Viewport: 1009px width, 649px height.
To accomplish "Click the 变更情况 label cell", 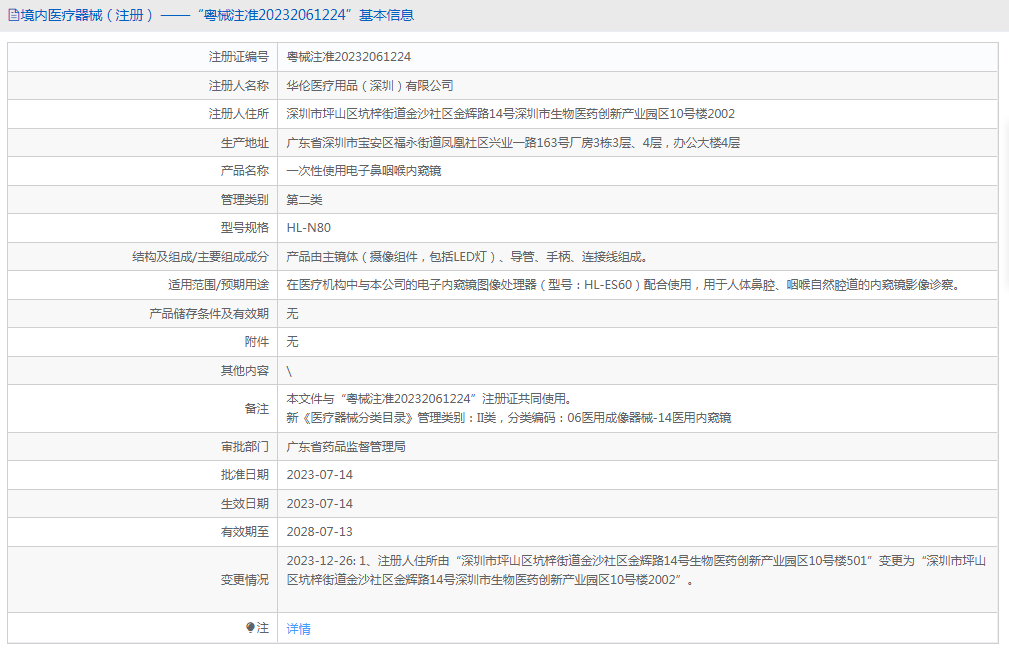I will coord(245,580).
